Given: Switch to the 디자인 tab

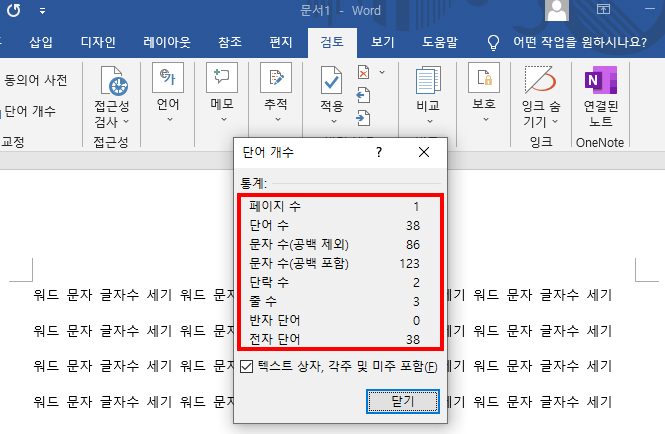Looking at the screenshot, I should click(x=98, y=42).
